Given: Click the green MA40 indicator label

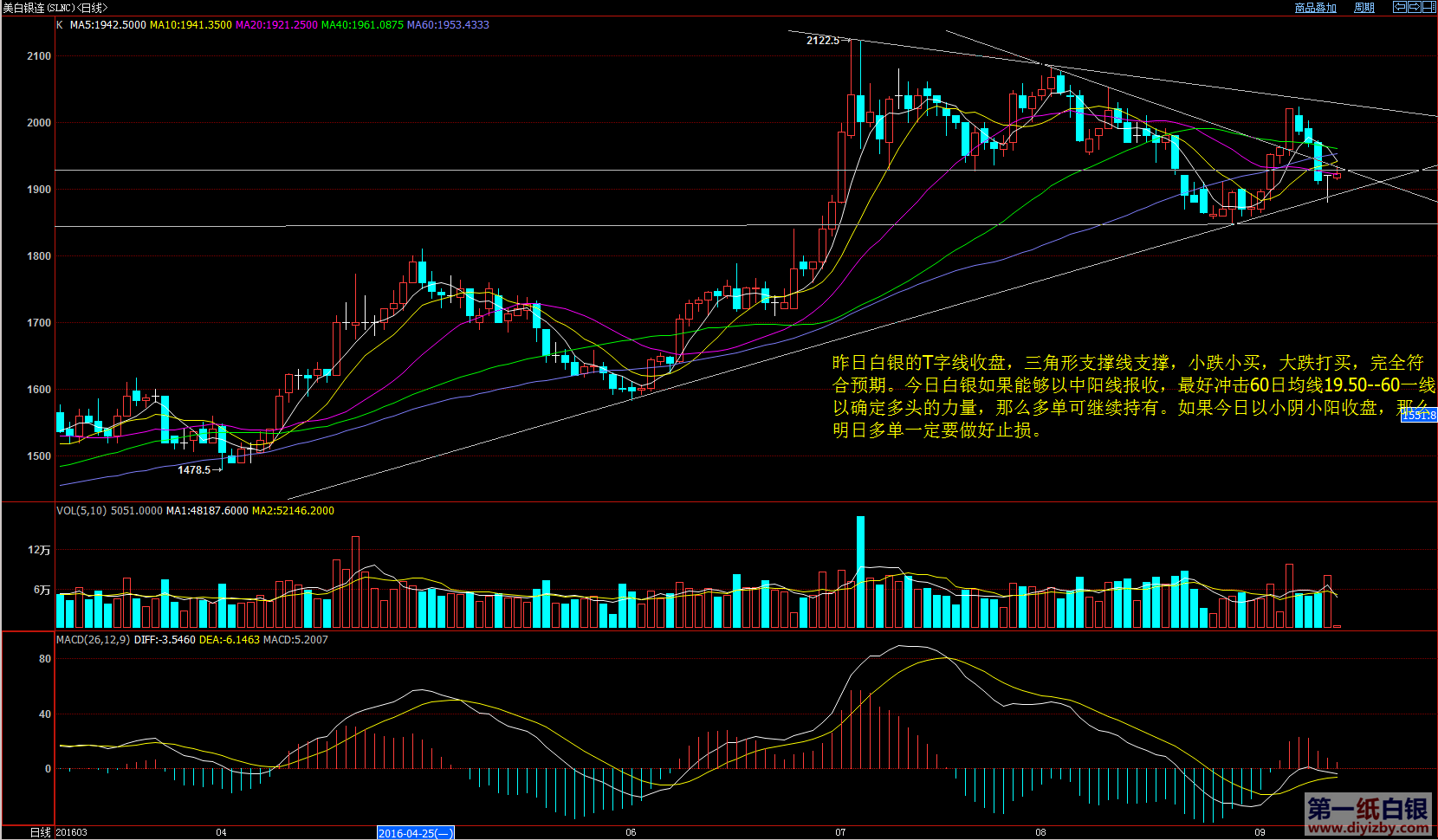Looking at the screenshot, I should pos(362,25).
